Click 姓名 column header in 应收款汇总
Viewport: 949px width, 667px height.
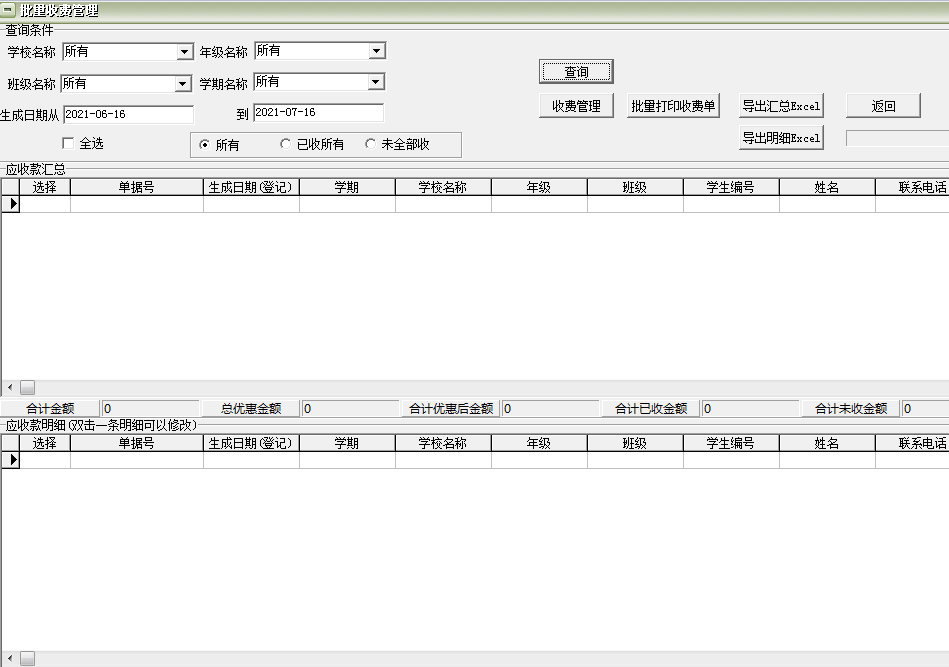tap(827, 188)
